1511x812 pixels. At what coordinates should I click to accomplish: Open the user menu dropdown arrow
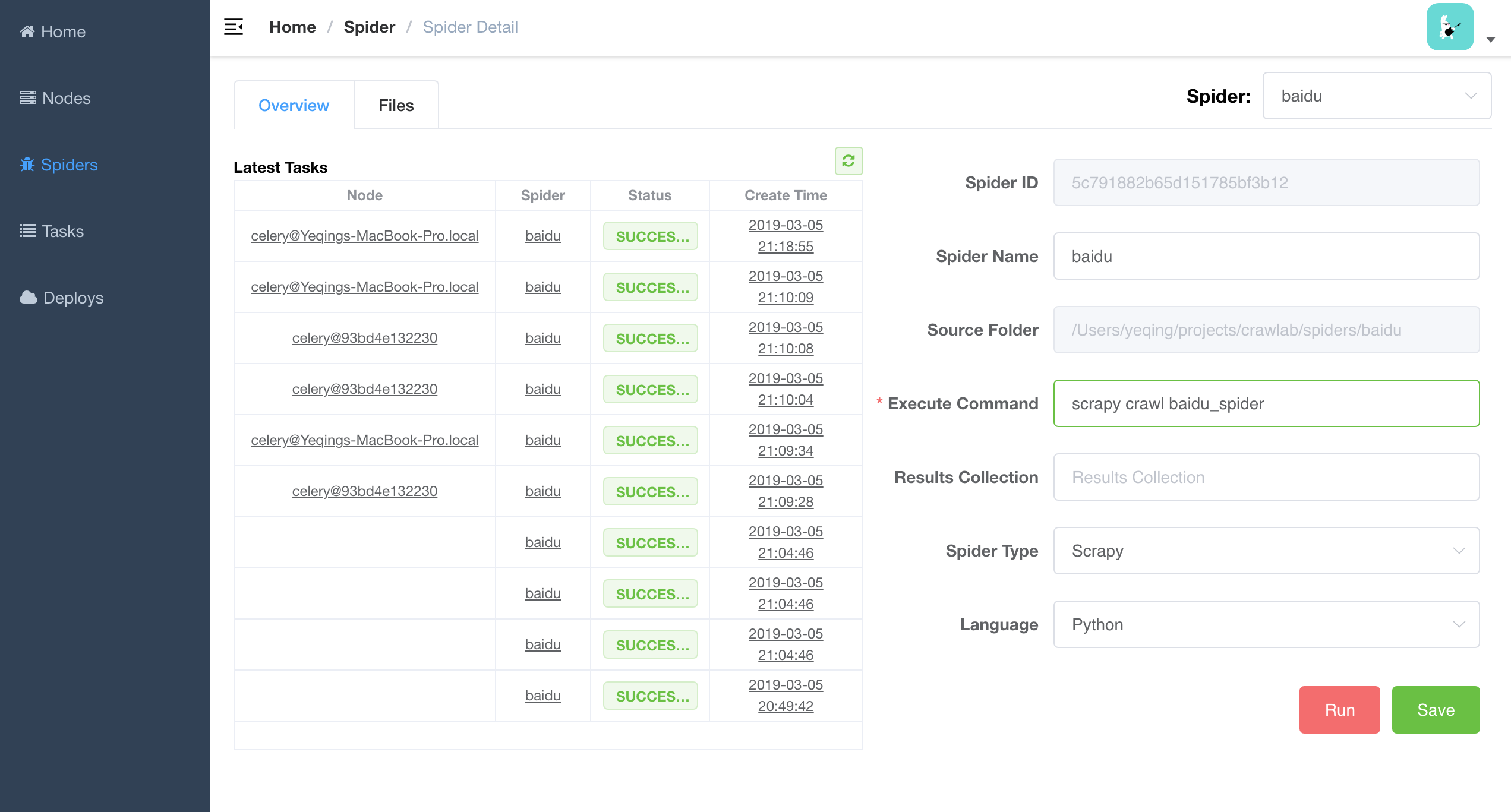tap(1490, 40)
